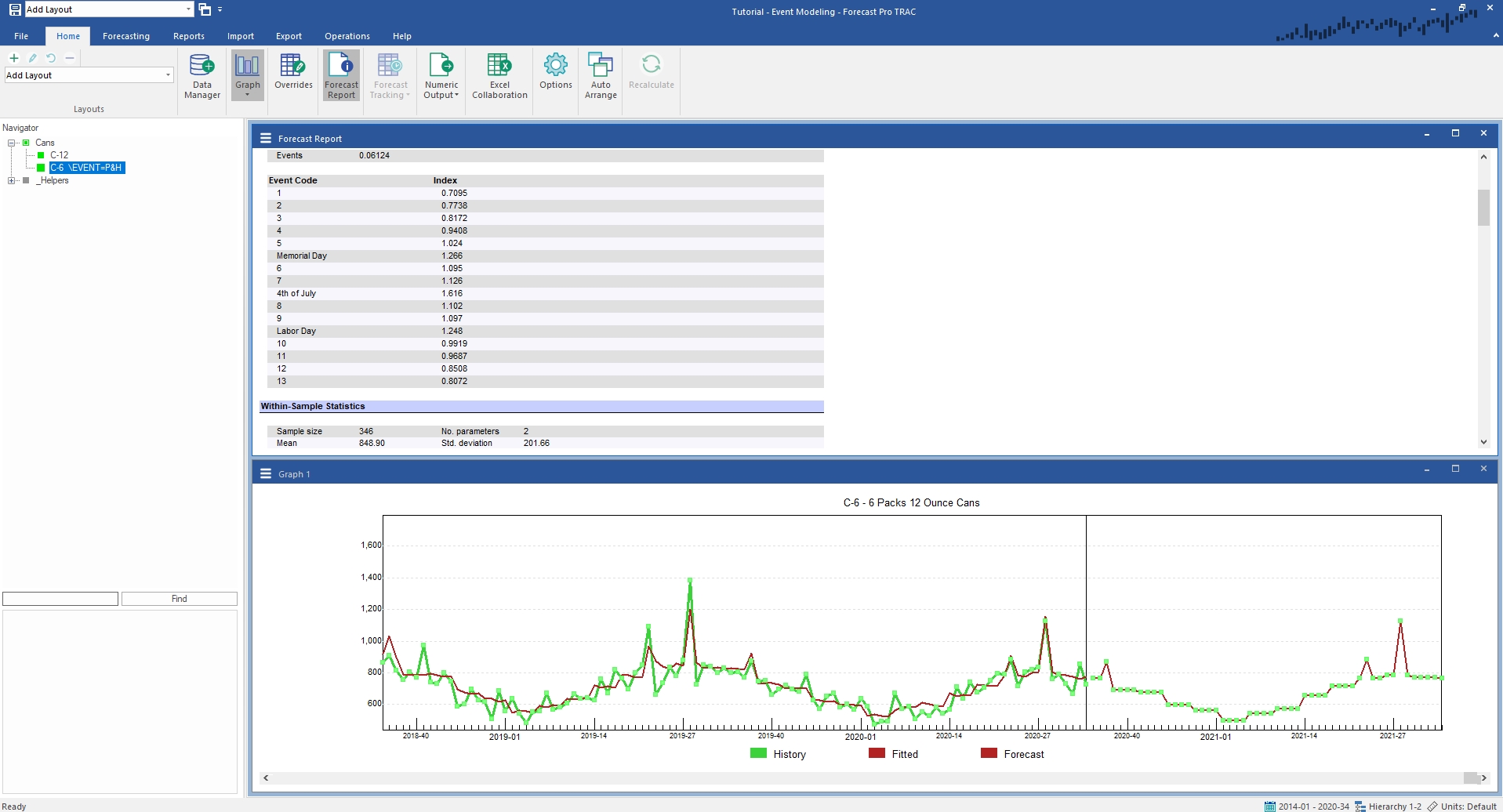This screenshot has width=1503, height=812.
Task: Toggle the Forecast Report view
Action: pos(341,76)
